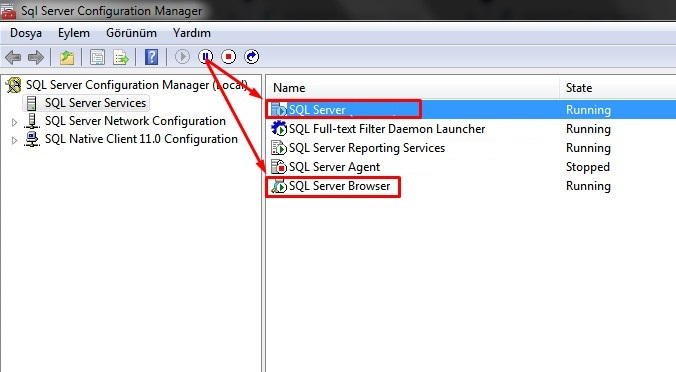676x372 pixels.
Task: Click Running state of Full-text Filter Daemon
Action: coord(588,129)
